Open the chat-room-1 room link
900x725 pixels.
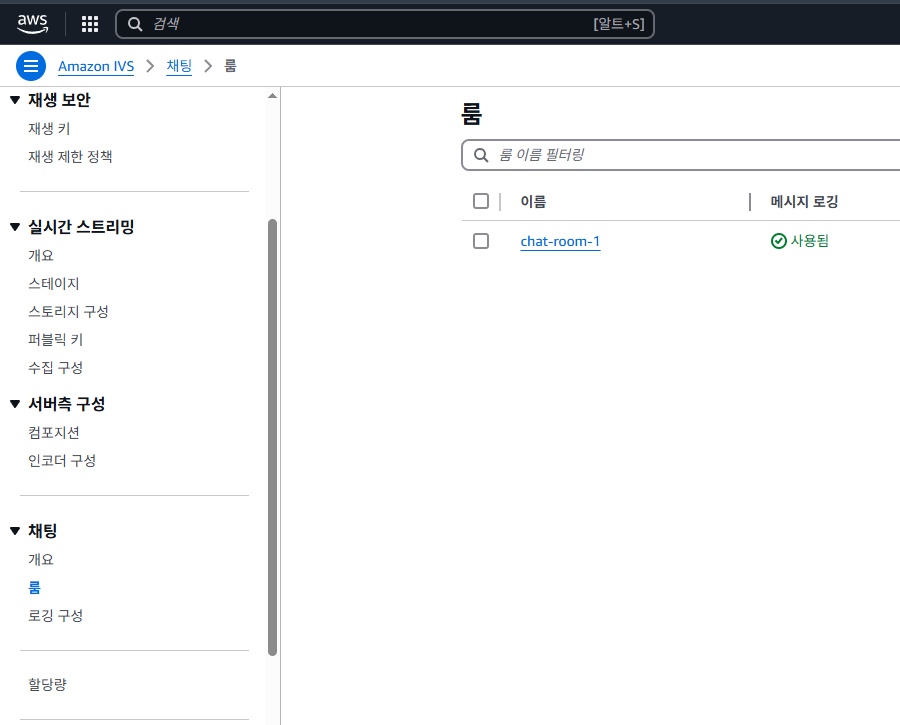(x=560, y=241)
